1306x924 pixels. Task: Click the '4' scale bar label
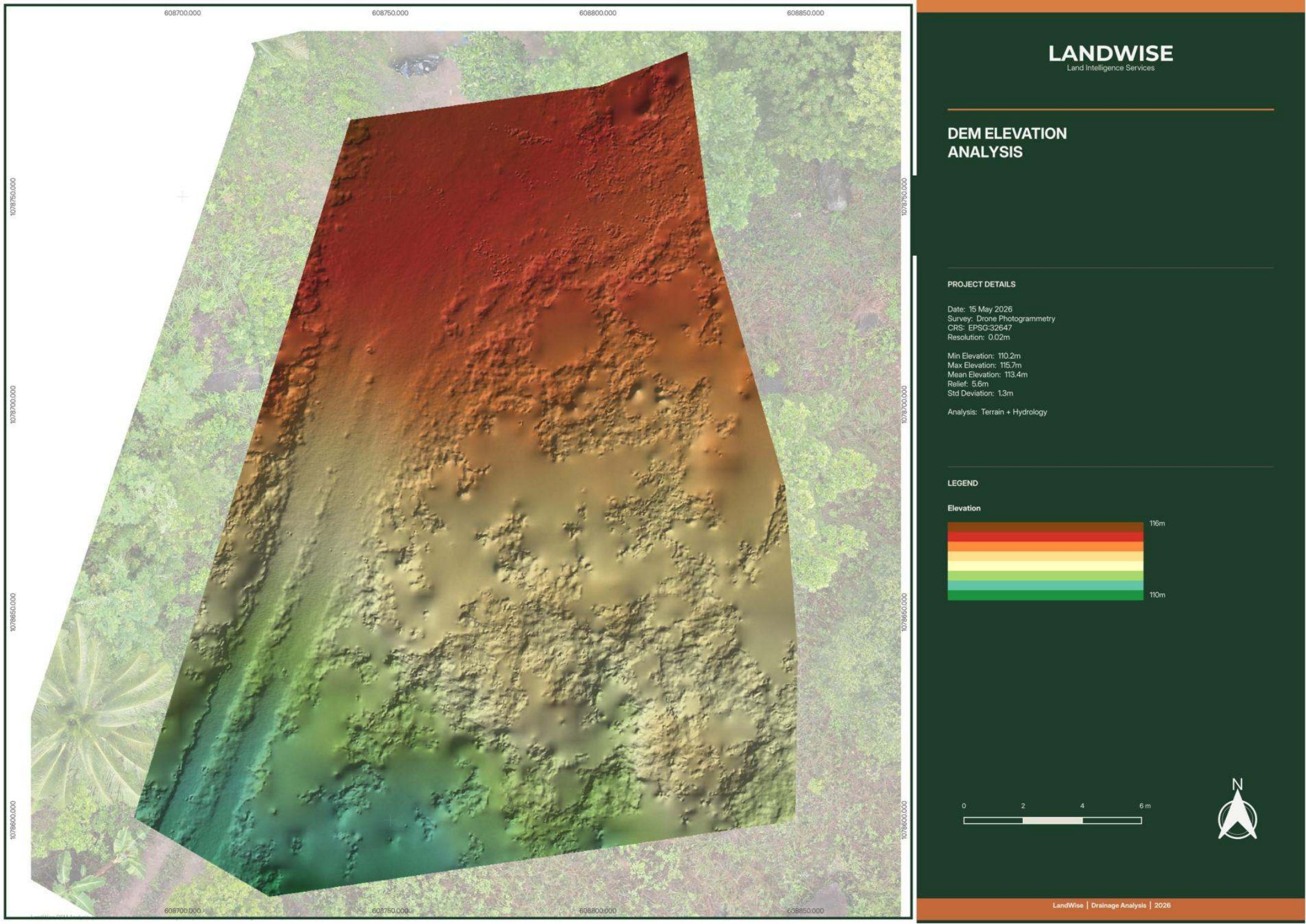(1082, 806)
